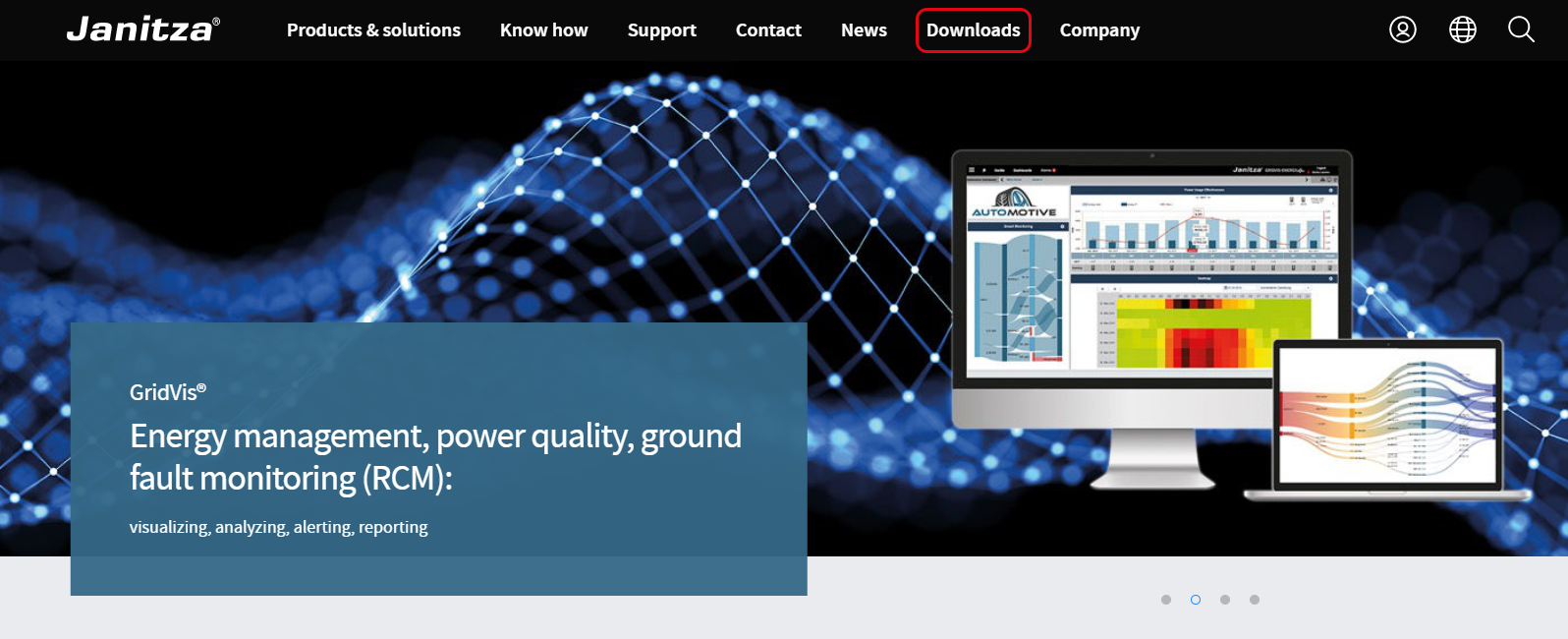Switch to the third carousel slide dot
Viewport: 1568px width, 639px height.
tap(1225, 600)
